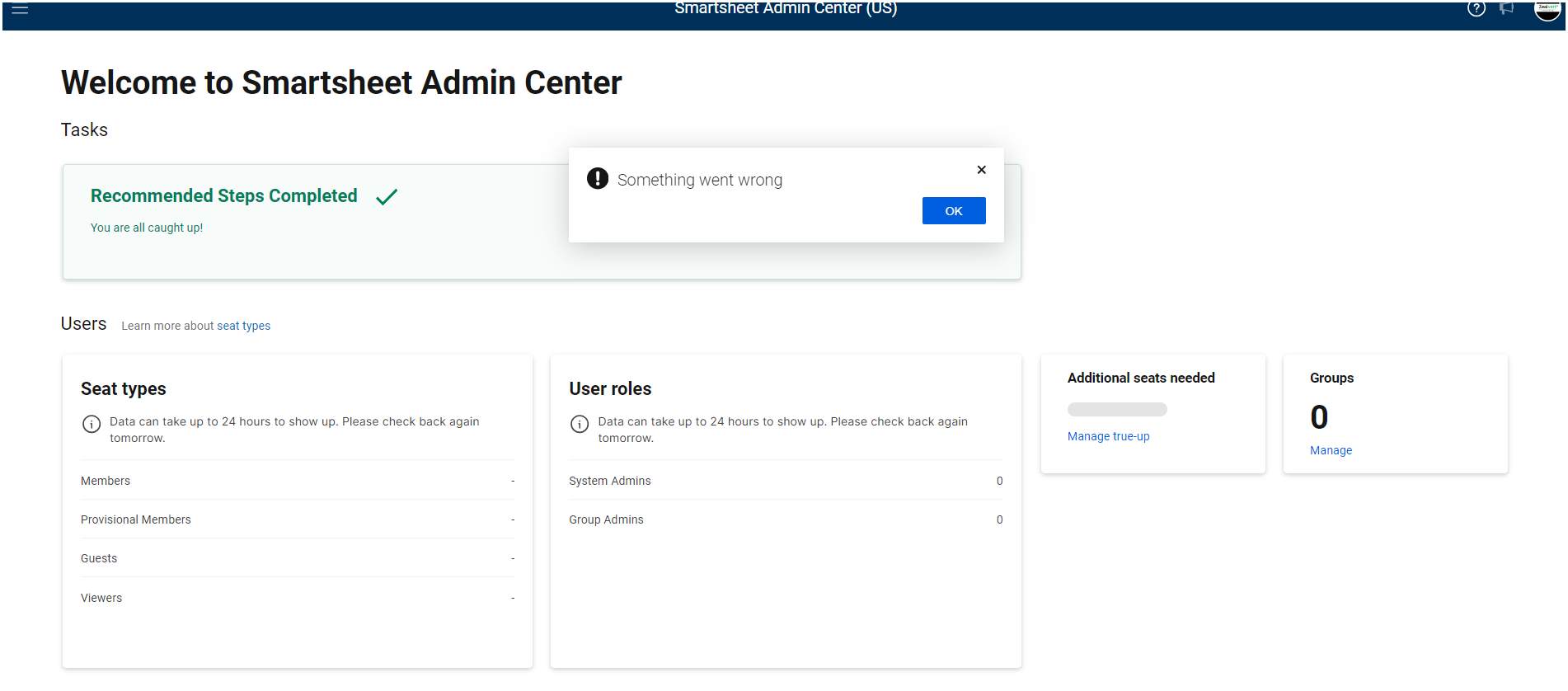This screenshot has width=1568, height=691.
Task: Select the Viewers row in Seat types
Action: point(298,598)
